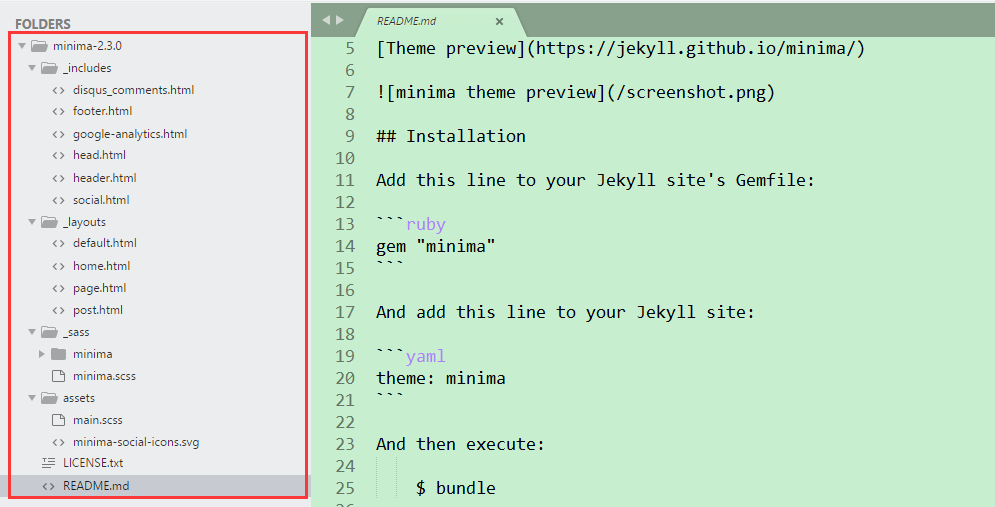Collapse the assets folder disclosure arrow
Screen dimensions: 995x507
32,398
